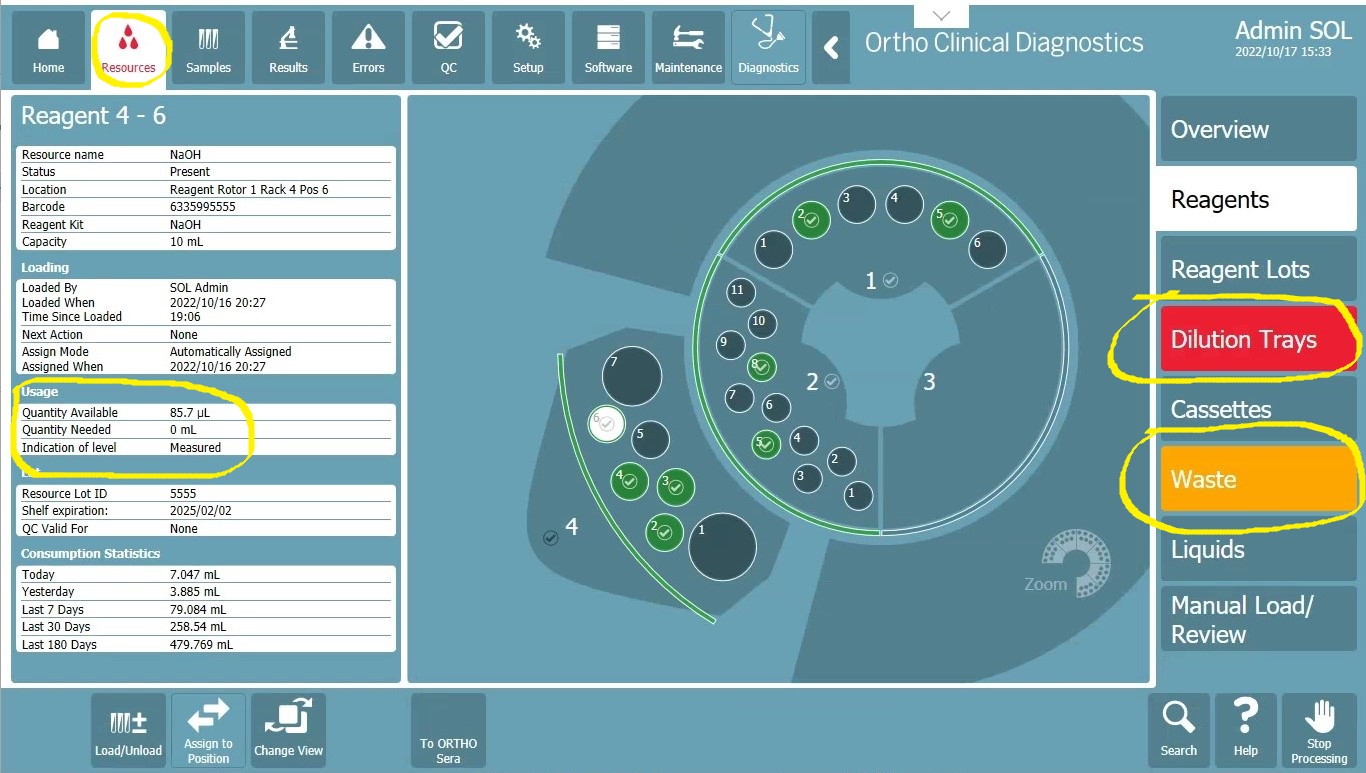Viewport: 1366px width, 773px height.
Task: Toggle the checkmark next to rotor section 1
Action: (x=890, y=280)
